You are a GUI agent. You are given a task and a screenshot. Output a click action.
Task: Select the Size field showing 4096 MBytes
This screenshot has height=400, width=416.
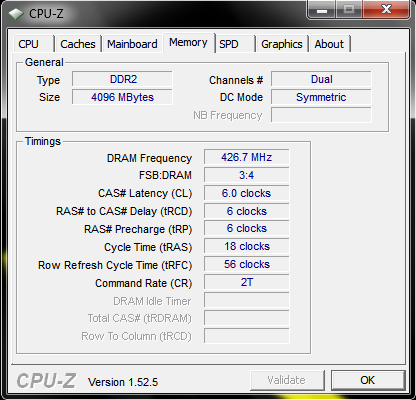coord(122,97)
